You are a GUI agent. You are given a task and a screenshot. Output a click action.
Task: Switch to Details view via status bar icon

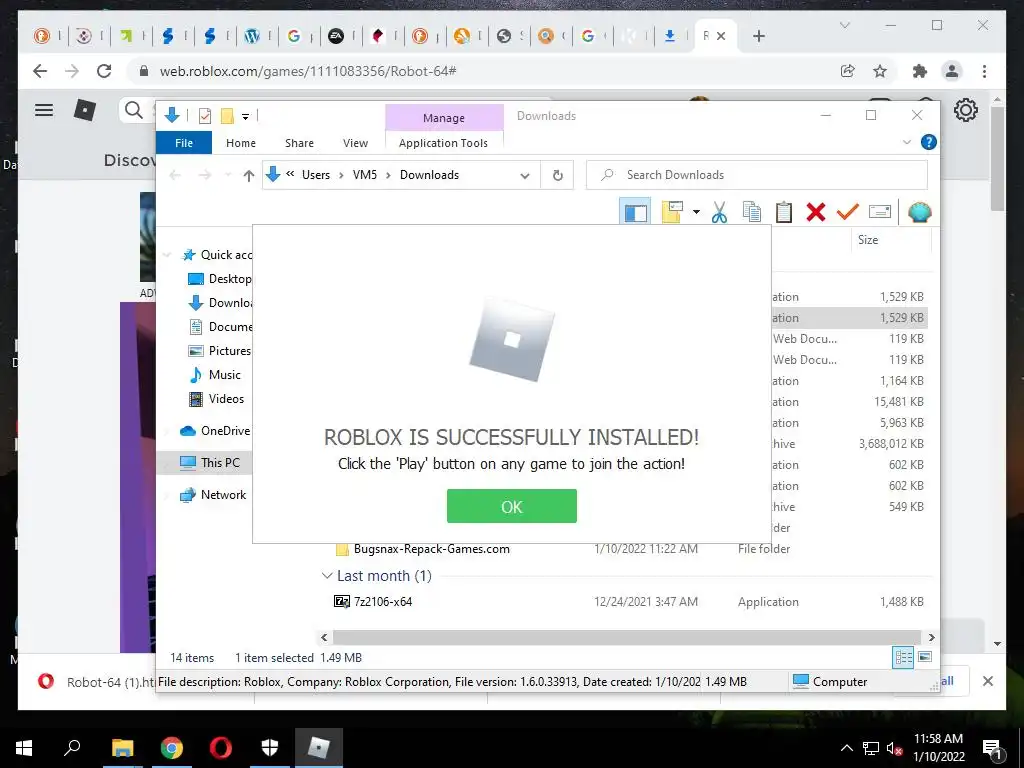click(x=903, y=657)
